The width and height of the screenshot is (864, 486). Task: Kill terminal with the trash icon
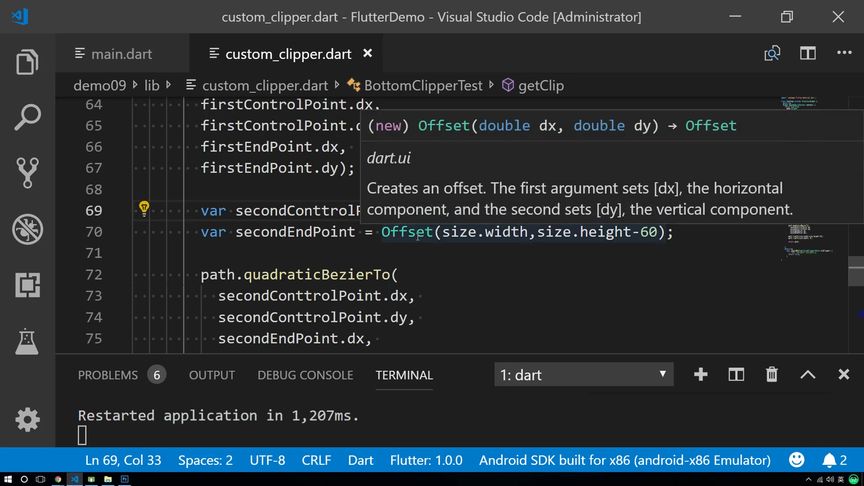click(x=772, y=374)
